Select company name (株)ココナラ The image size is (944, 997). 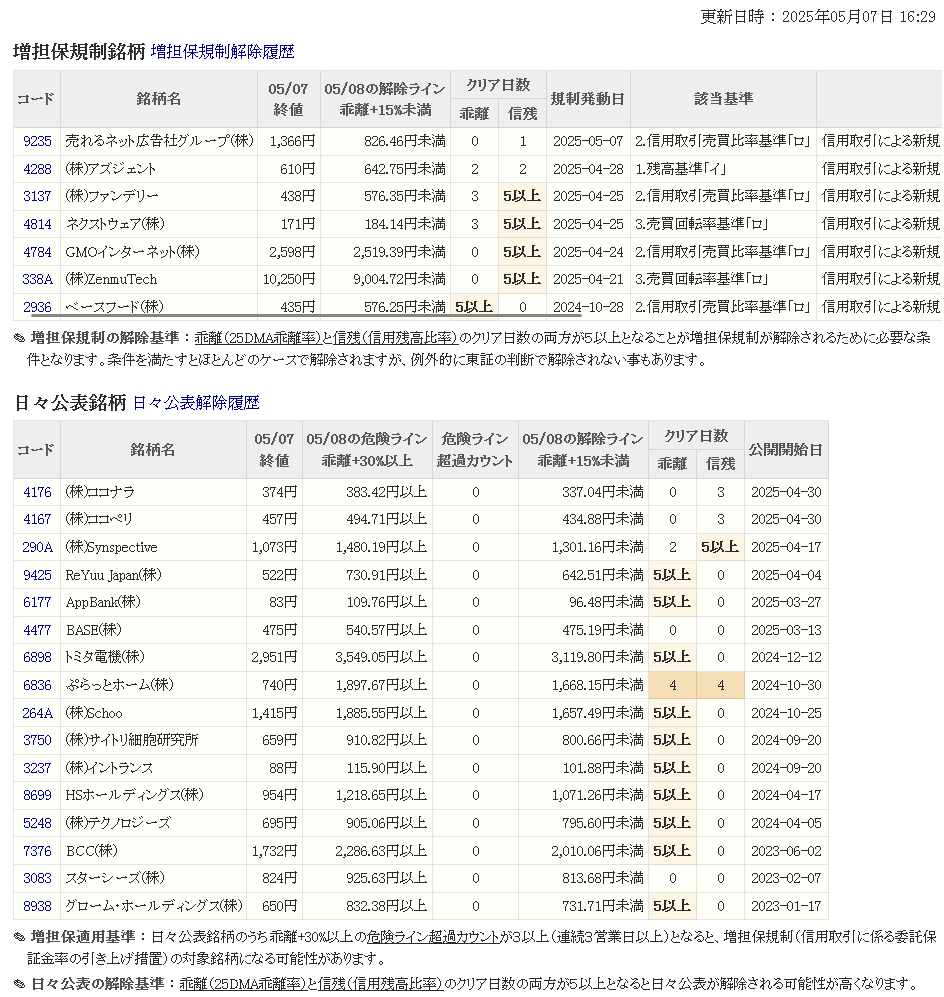[x=100, y=492]
